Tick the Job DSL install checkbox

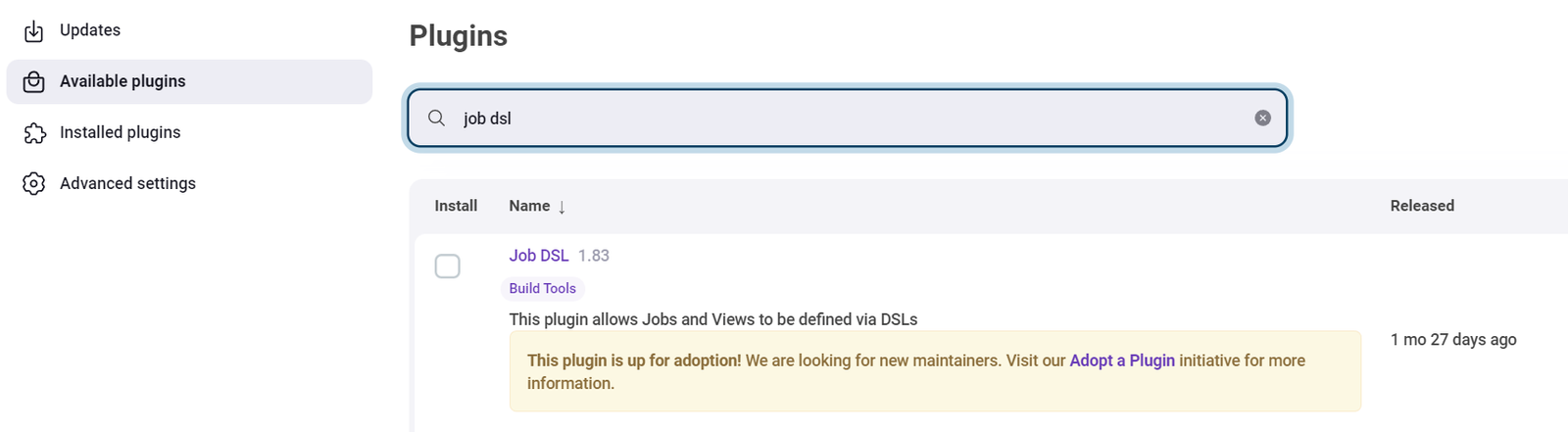447,266
